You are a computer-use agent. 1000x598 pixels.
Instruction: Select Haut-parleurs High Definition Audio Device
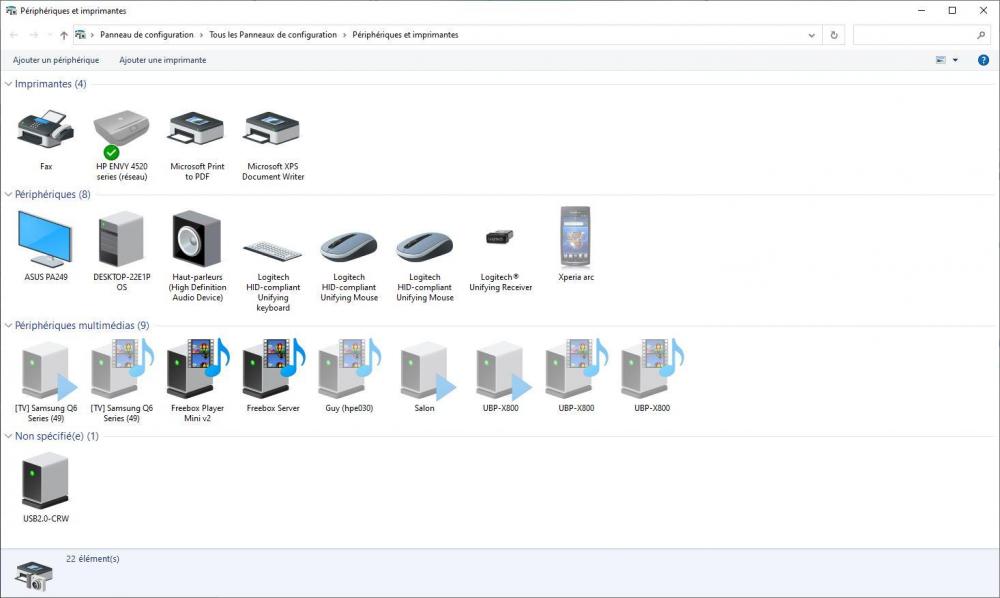coord(196,238)
